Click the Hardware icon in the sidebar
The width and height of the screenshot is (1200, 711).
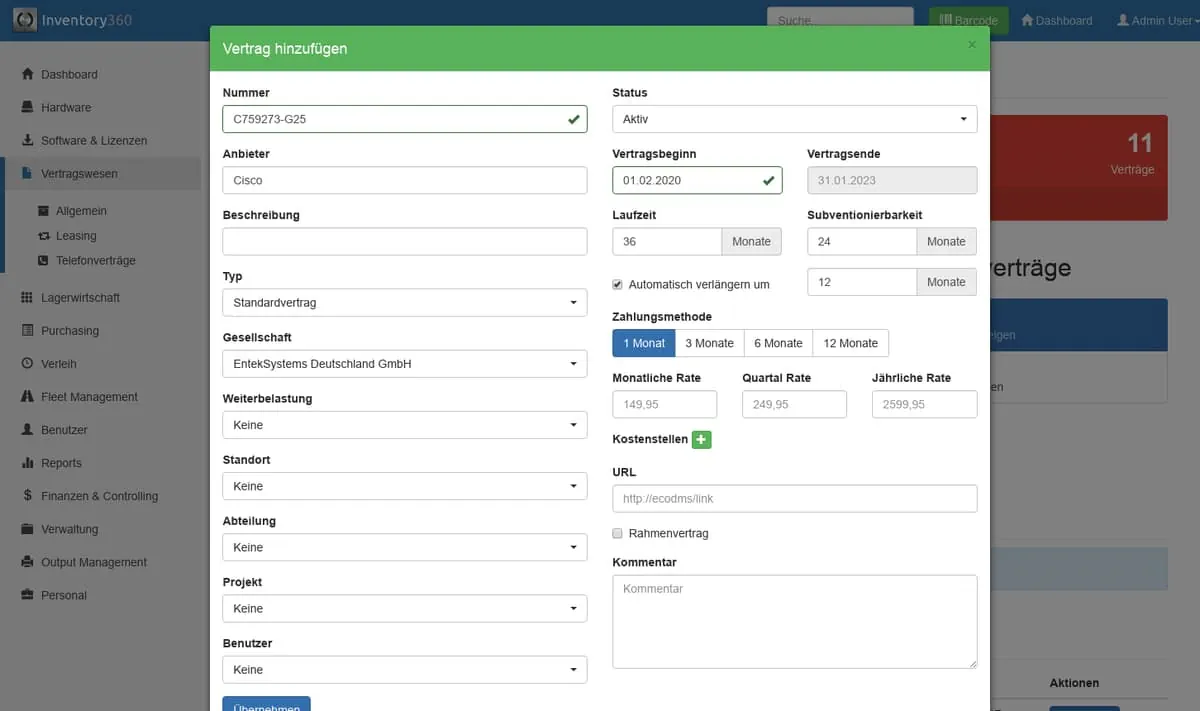pyautogui.click(x=28, y=108)
